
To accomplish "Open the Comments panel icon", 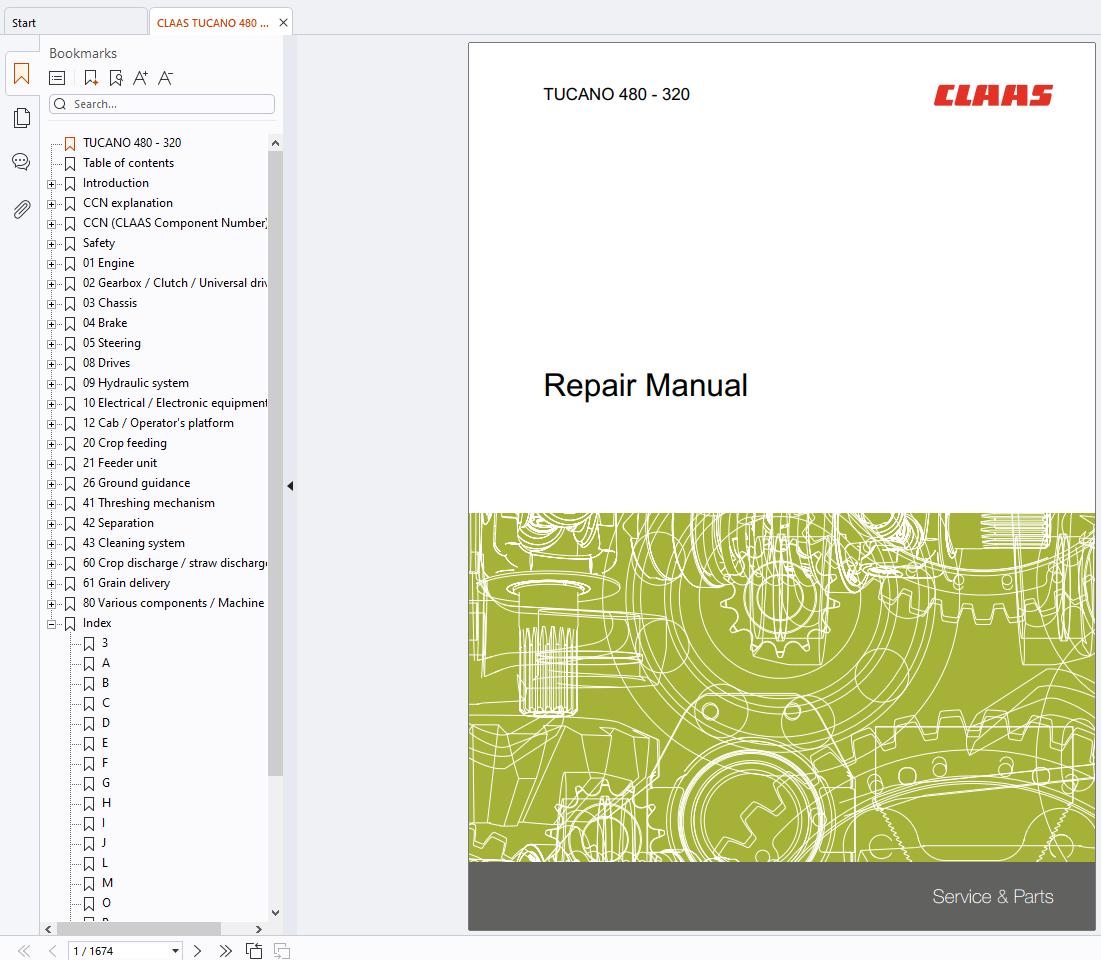I will point(21,162).
